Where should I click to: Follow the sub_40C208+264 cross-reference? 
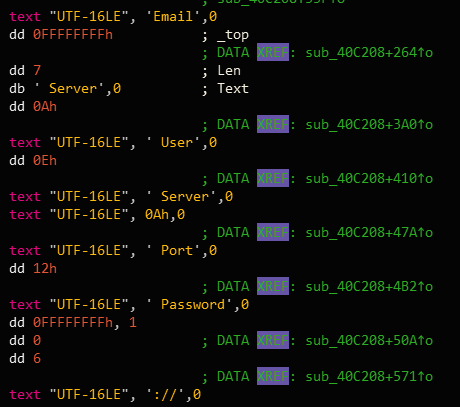coord(369,52)
